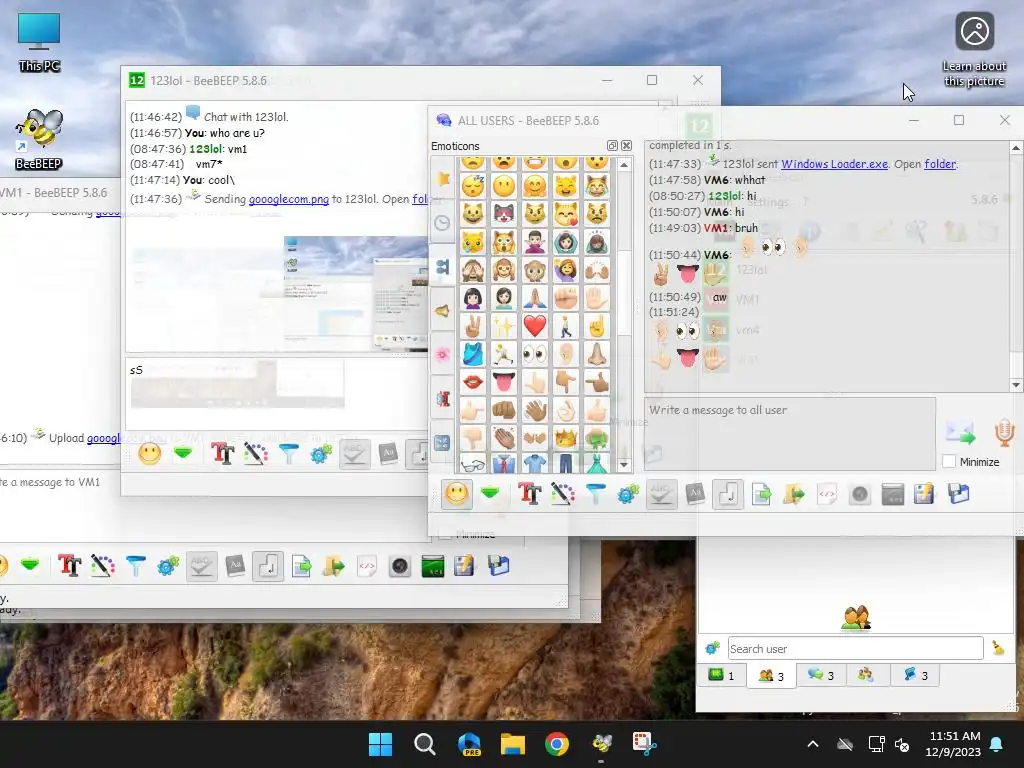Insert the eyes emoji
Viewport: 1024px width, 768px height.
535,354
